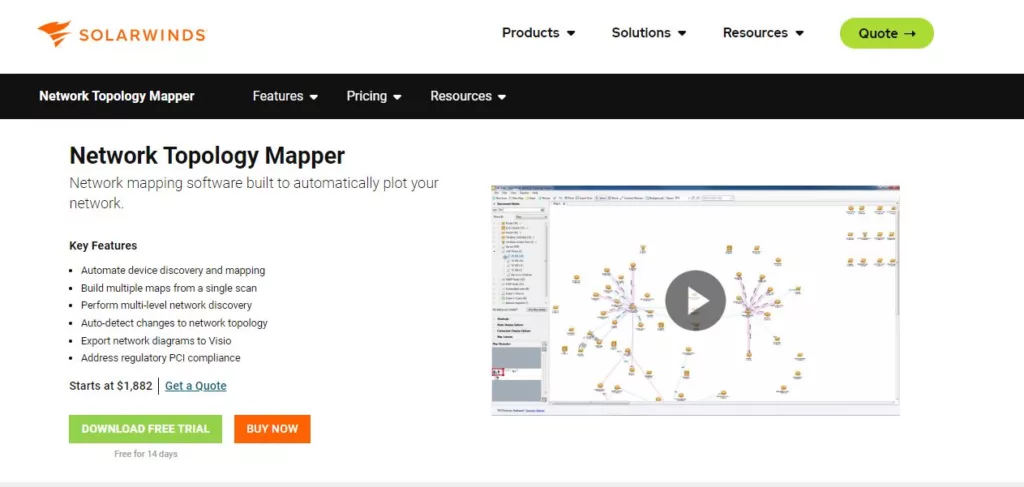Click 'Perform multi-level network discovery' text
Viewport: 1024px width, 487px height.
pyautogui.click(x=167, y=305)
